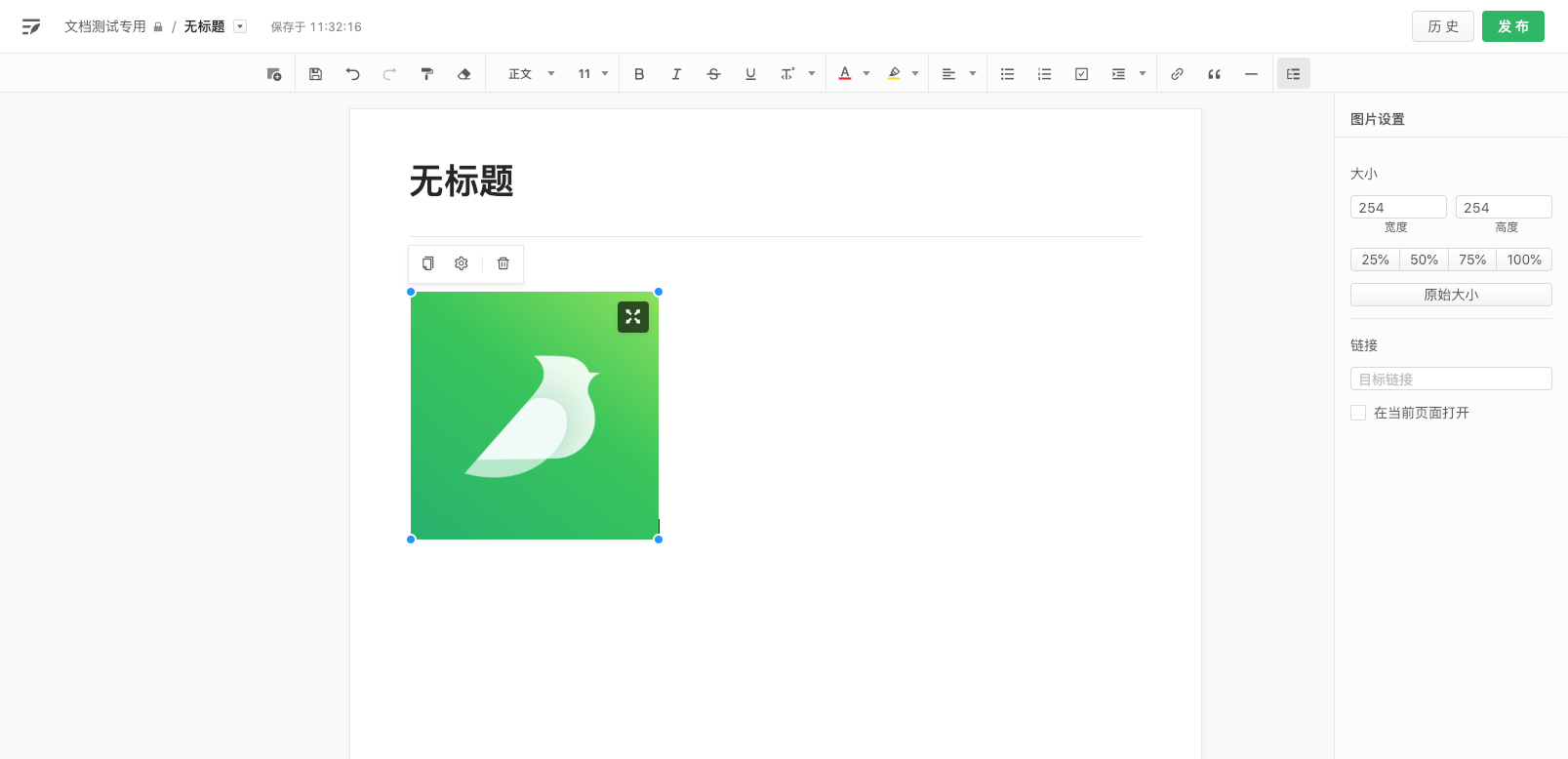Open the font size 11 dropdown

[592, 74]
